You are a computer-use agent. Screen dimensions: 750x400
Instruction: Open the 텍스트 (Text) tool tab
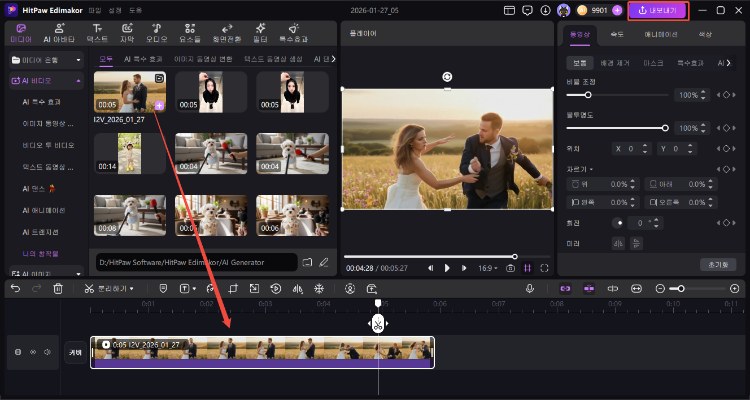[97, 34]
